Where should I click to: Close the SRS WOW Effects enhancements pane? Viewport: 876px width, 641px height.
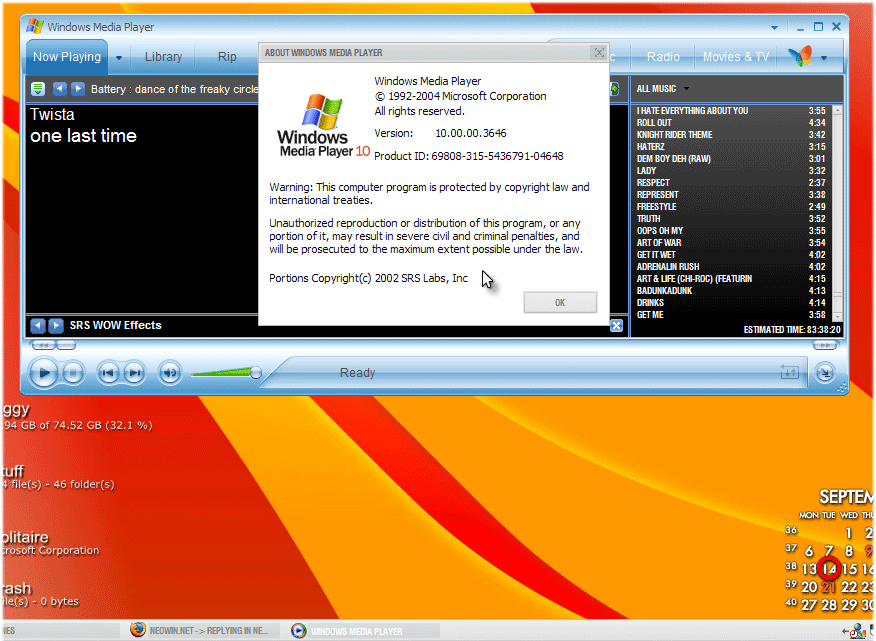coord(616,326)
